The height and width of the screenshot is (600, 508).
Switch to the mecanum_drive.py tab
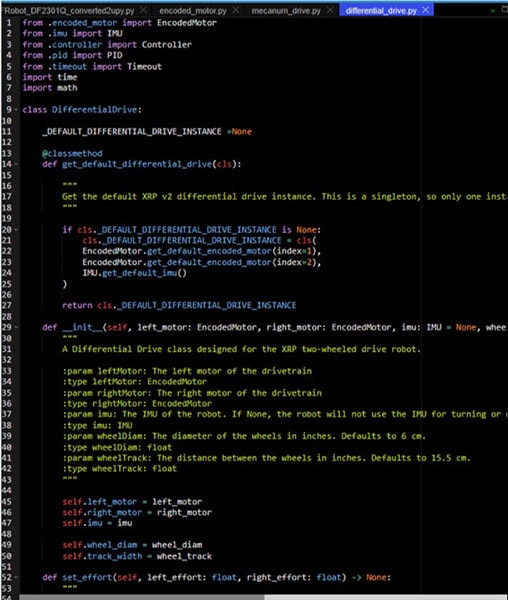point(286,11)
